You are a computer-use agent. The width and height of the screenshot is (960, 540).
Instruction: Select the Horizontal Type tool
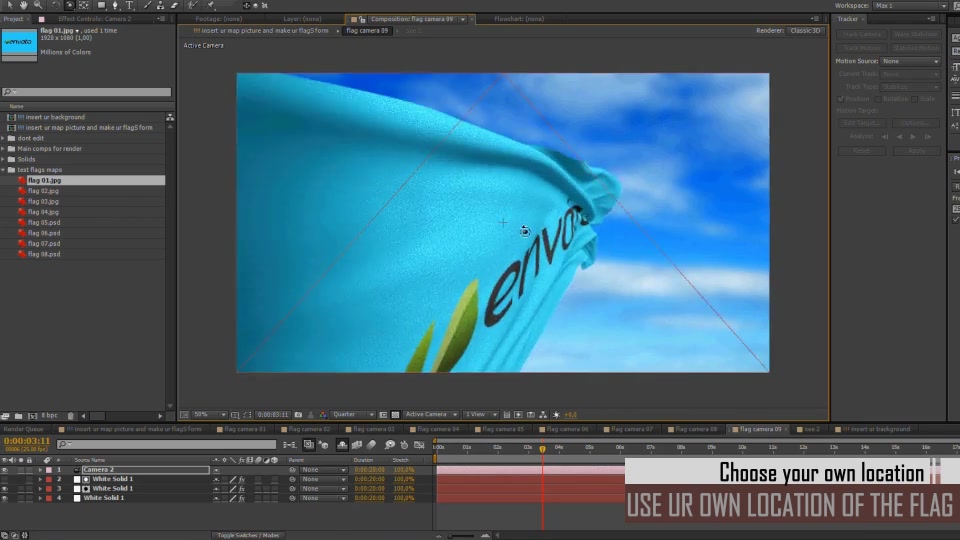(x=129, y=5)
